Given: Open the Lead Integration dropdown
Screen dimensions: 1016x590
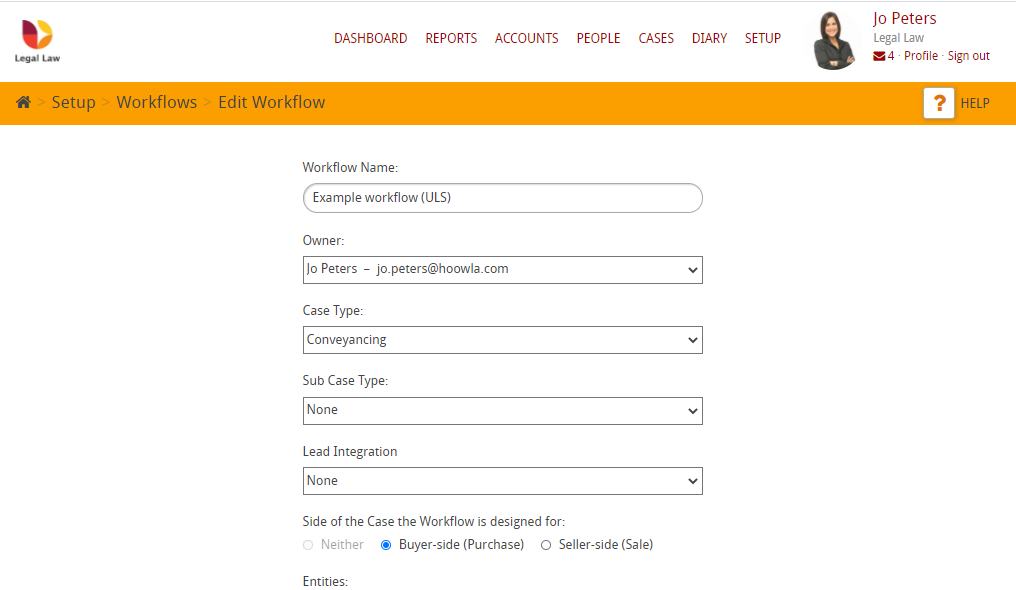Looking at the screenshot, I should pyautogui.click(x=502, y=480).
